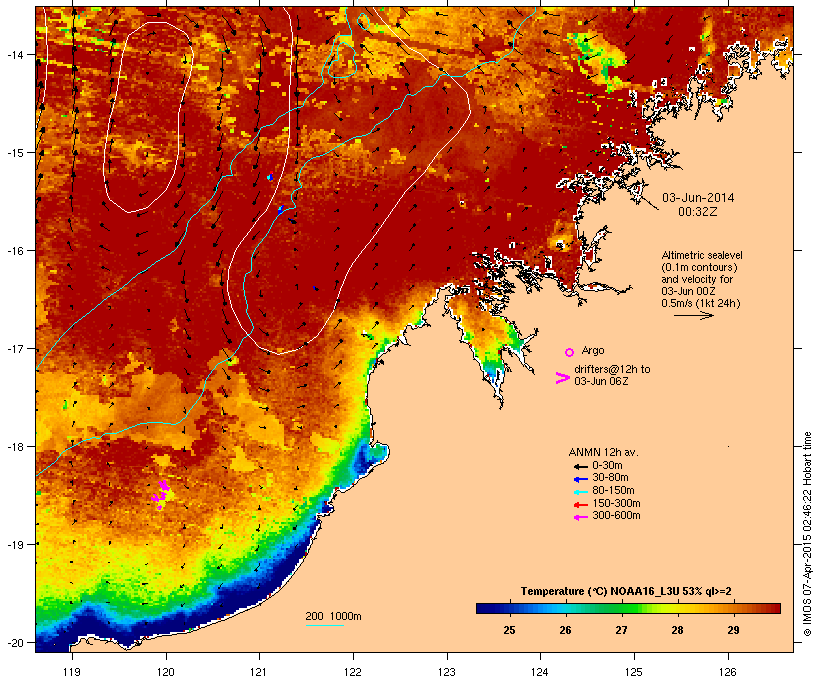Click the magenta drifter cluster near 120E 18.5S
This screenshot has height=680, width=820.
tap(162, 494)
